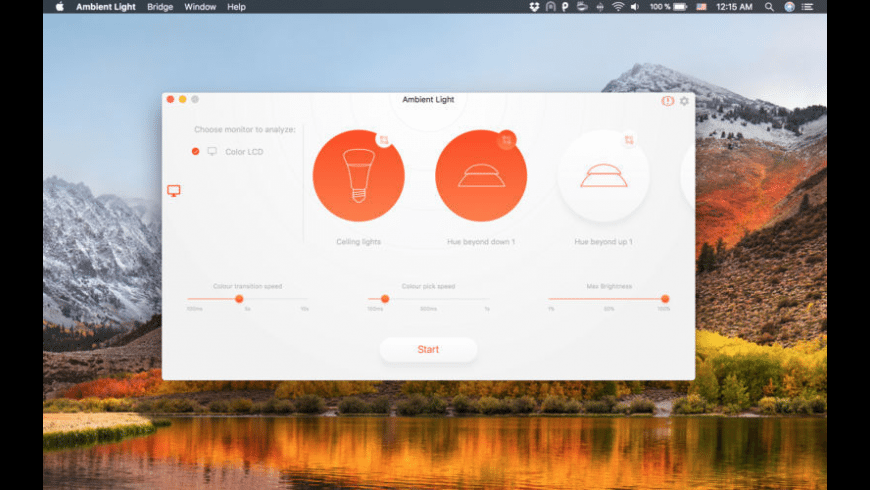This screenshot has height=490, width=870.
Task: Open the monitor panel via orange sidebar screen icon
Action: pos(174,191)
